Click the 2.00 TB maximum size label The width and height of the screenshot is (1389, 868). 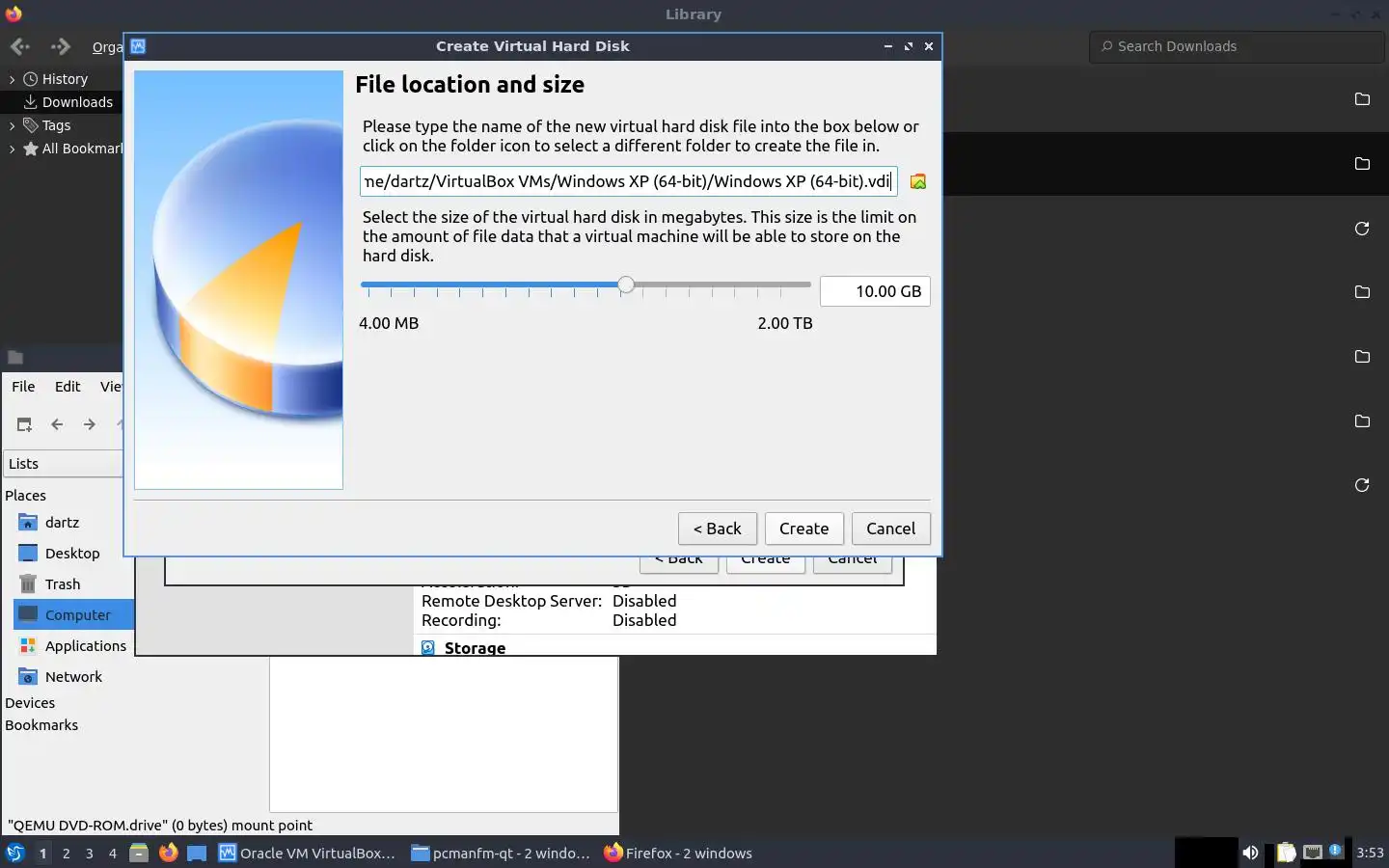click(785, 323)
